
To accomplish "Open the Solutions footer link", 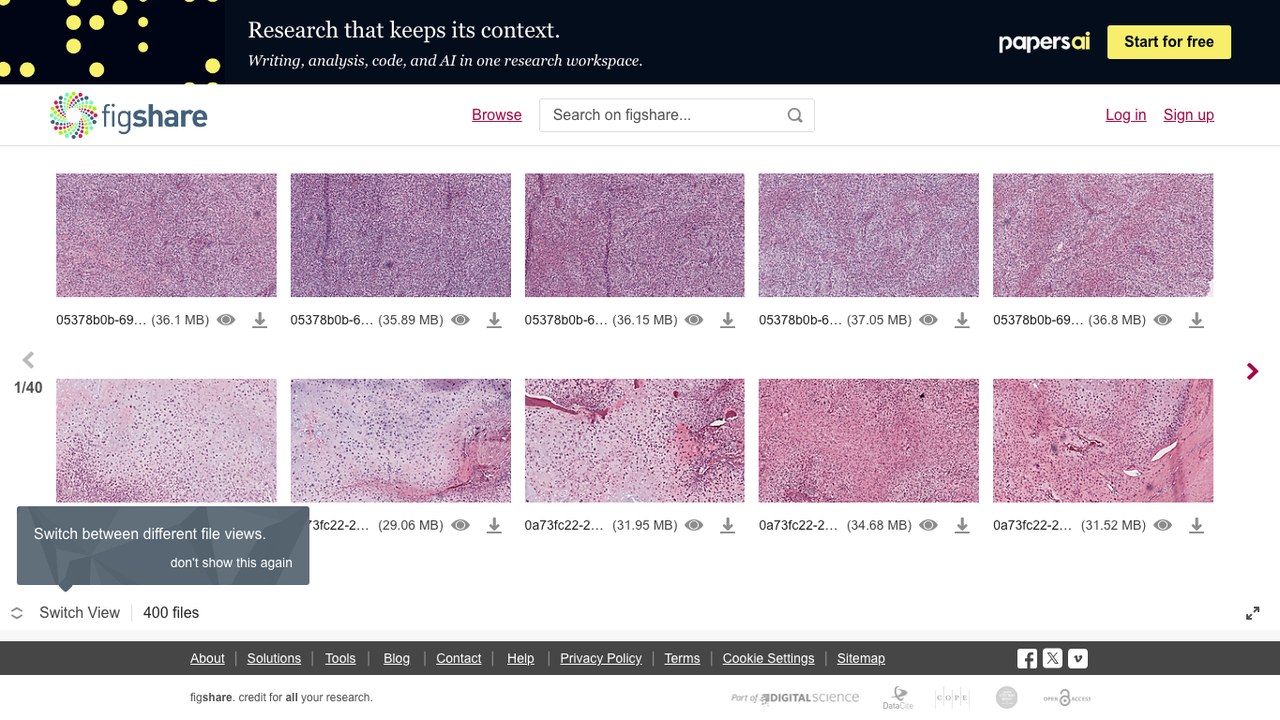I will (x=274, y=658).
